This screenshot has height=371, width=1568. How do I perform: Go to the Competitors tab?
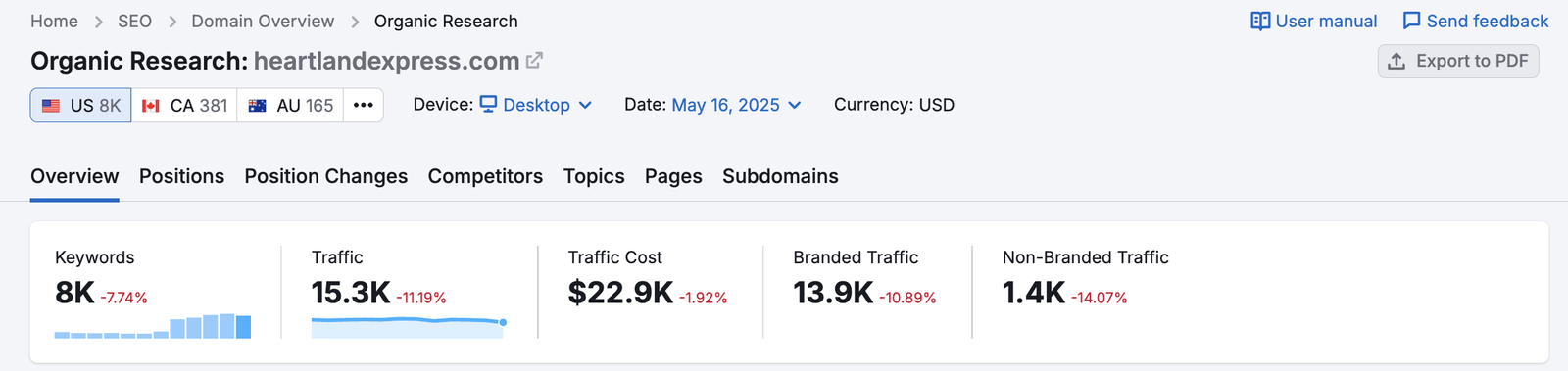point(485,176)
